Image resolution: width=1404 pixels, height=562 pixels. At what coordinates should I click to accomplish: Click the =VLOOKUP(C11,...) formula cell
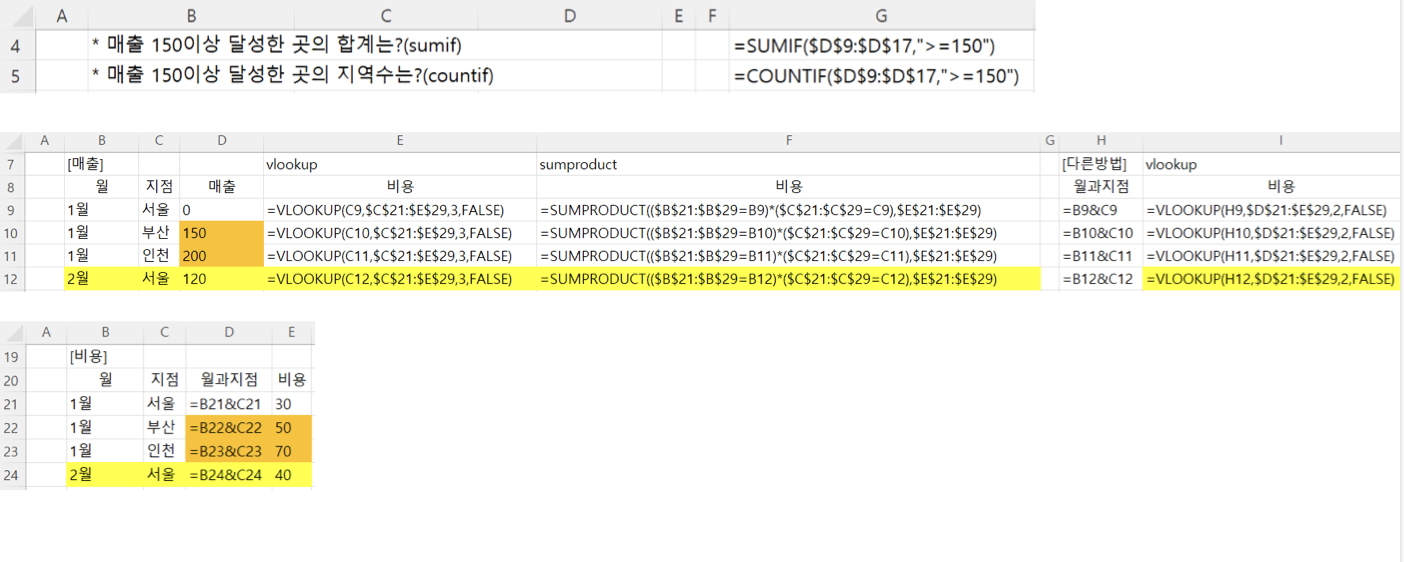coord(400,256)
